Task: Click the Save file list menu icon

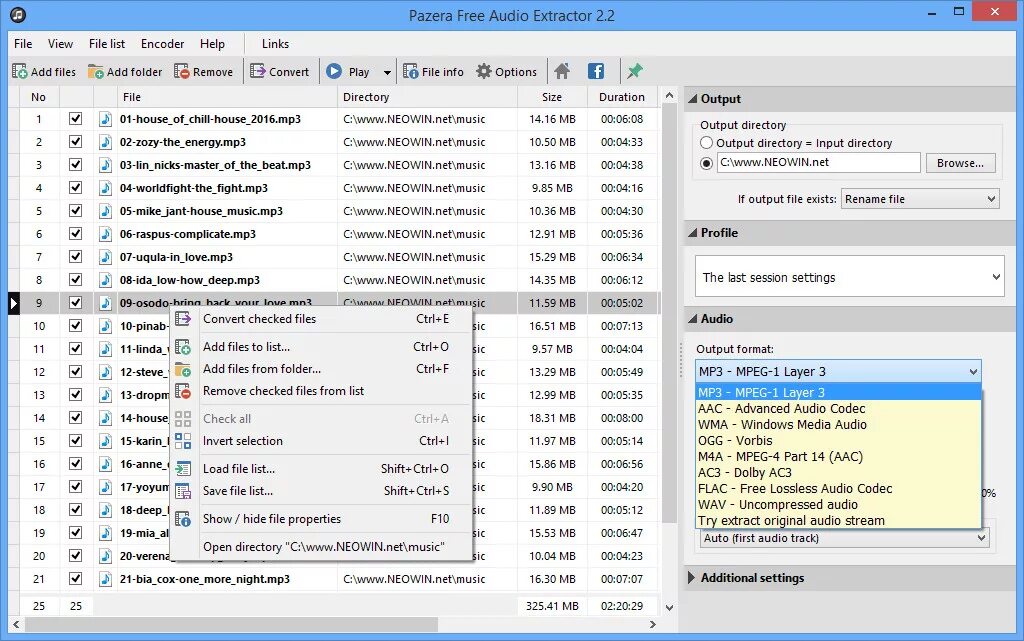Action: 183,491
